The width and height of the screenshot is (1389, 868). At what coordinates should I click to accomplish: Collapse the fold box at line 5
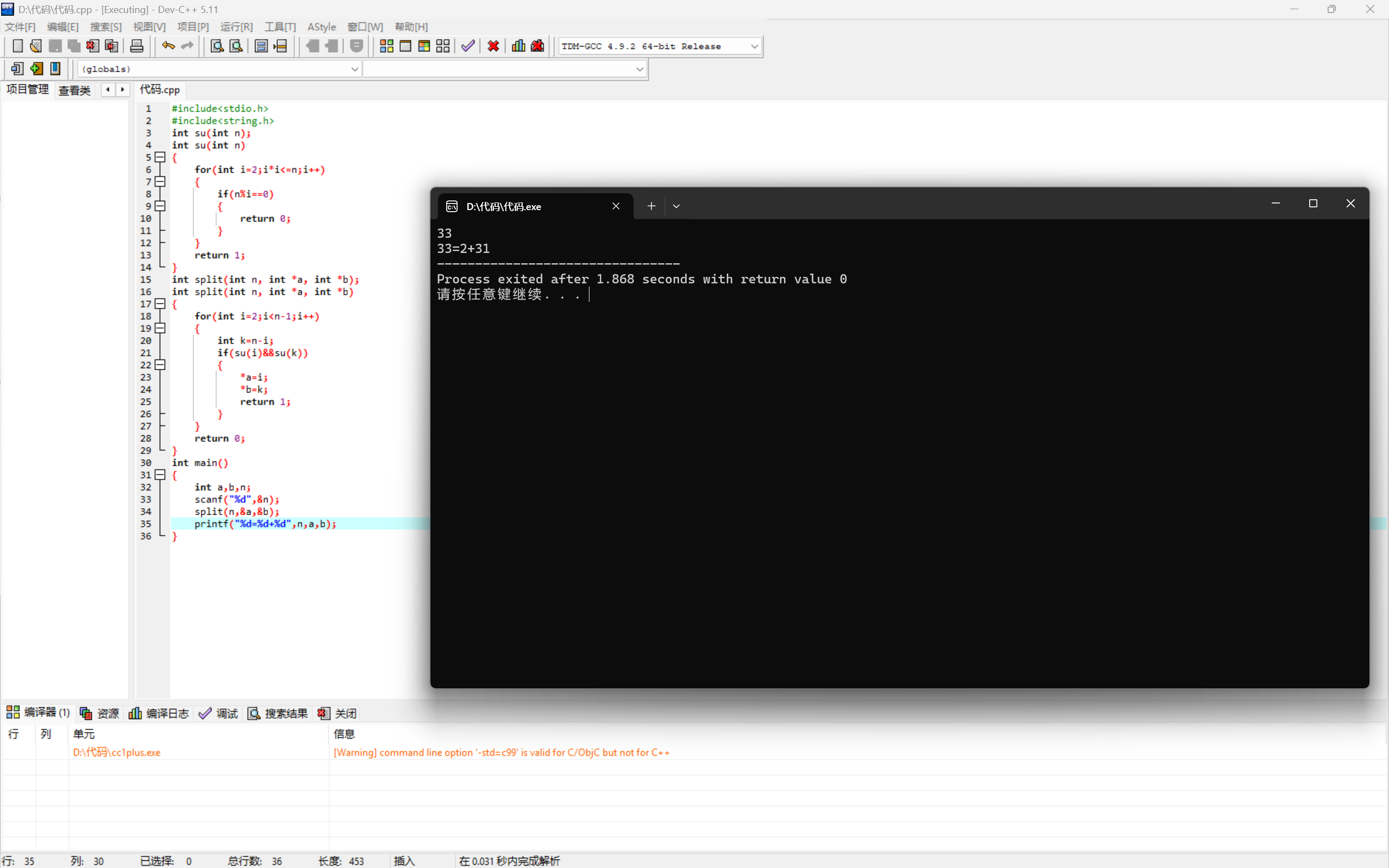coord(161,157)
